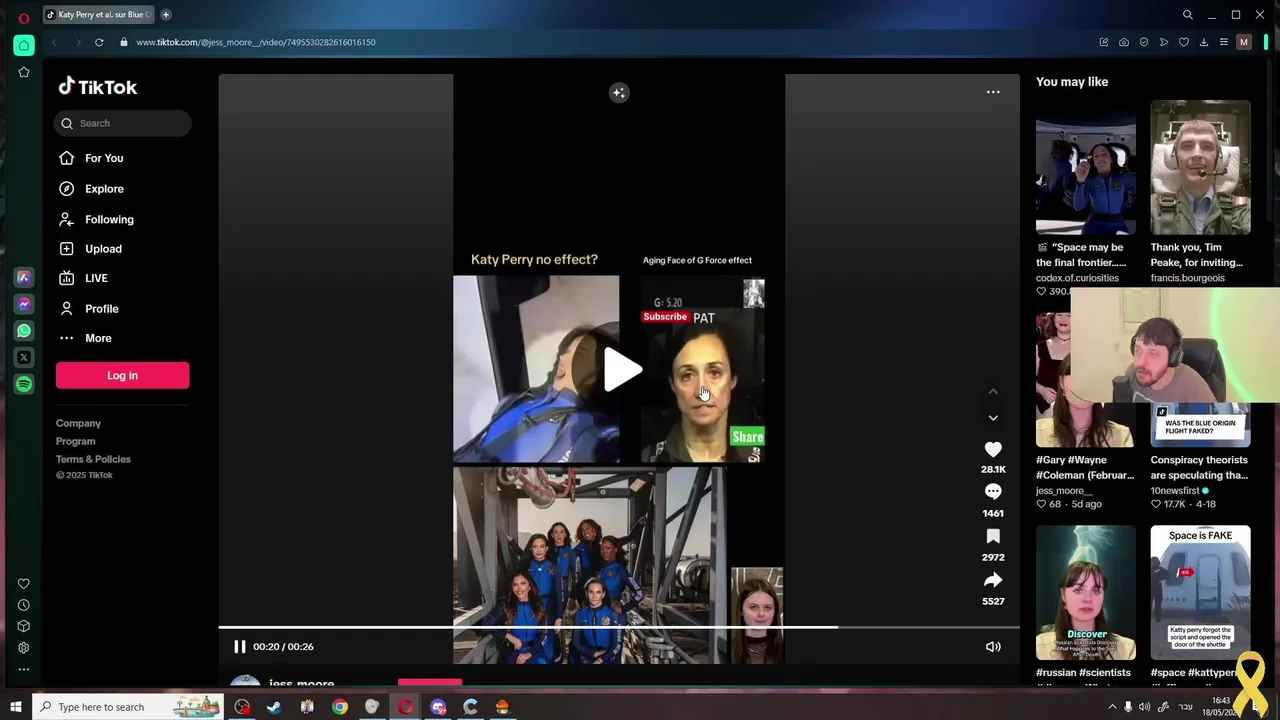Go back in browser history
This screenshot has height=720, width=1280.
(54, 42)
